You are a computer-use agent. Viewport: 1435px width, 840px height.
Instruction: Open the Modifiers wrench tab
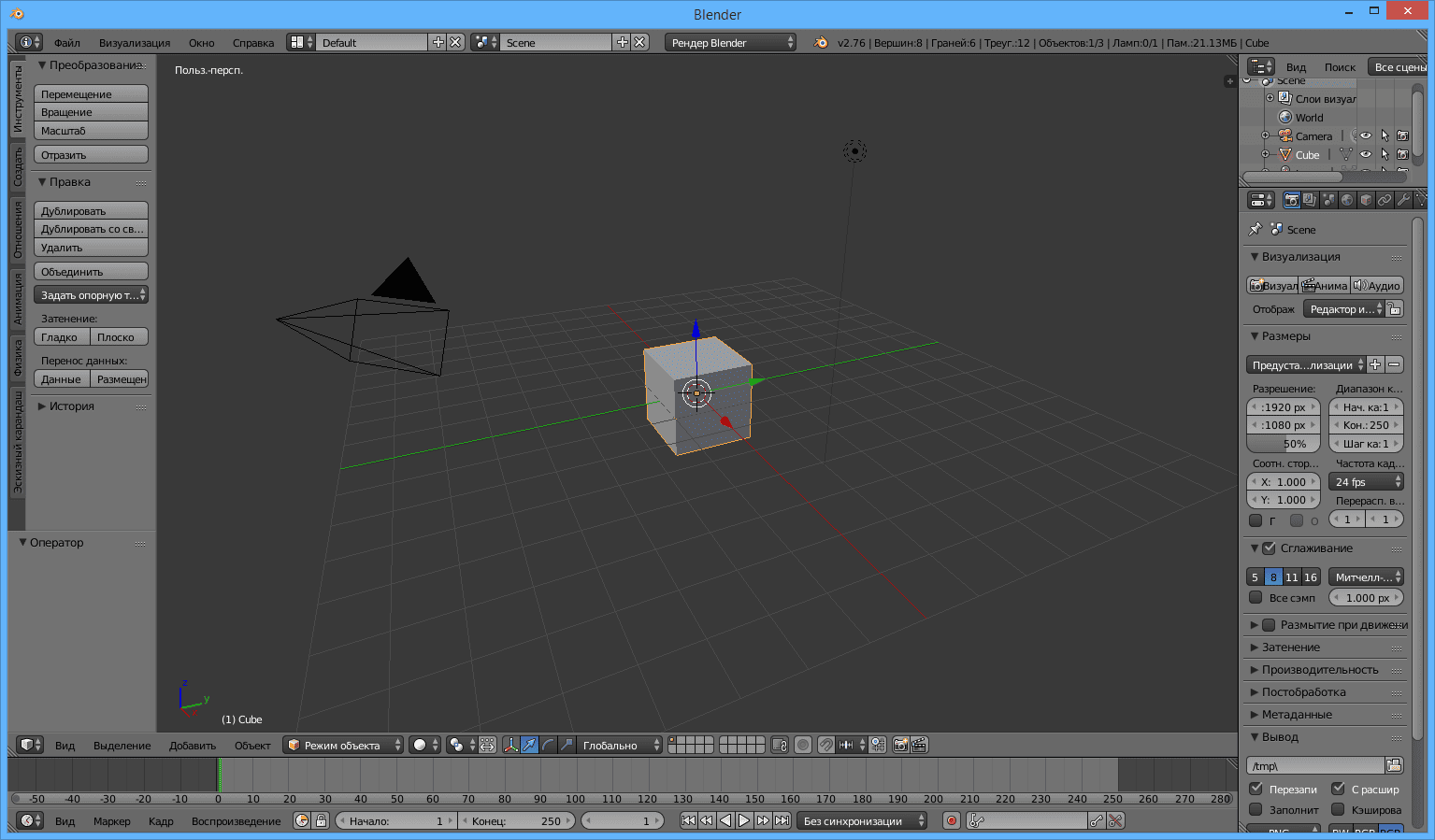coord(1403,200)
